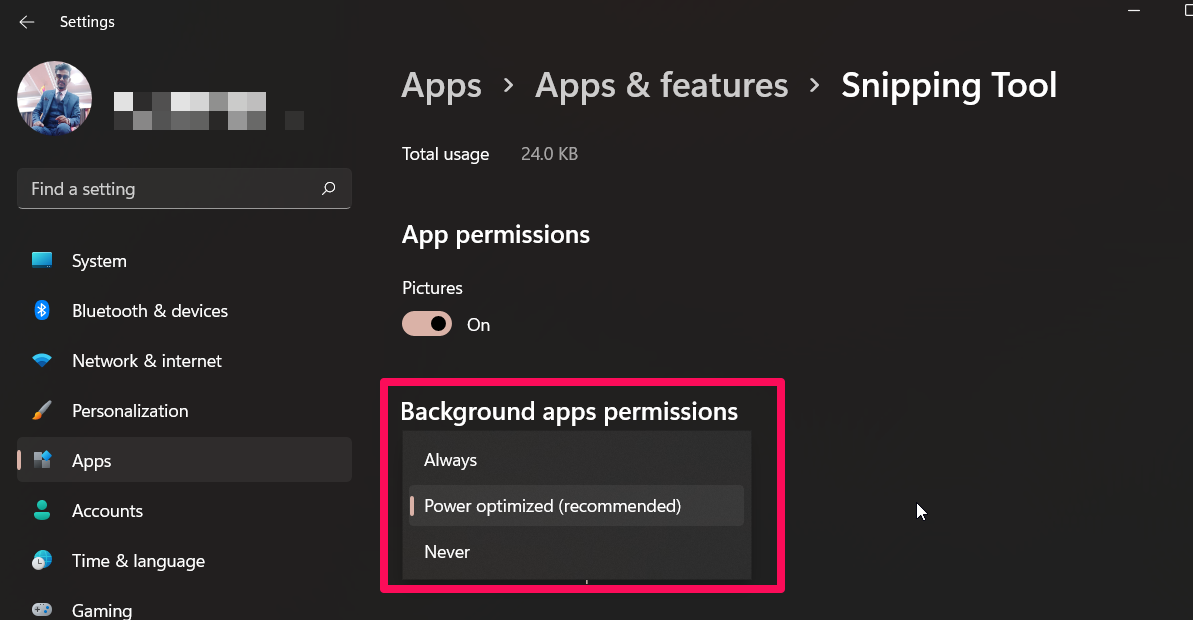Select Always in the background permissions dropdown

451,460
